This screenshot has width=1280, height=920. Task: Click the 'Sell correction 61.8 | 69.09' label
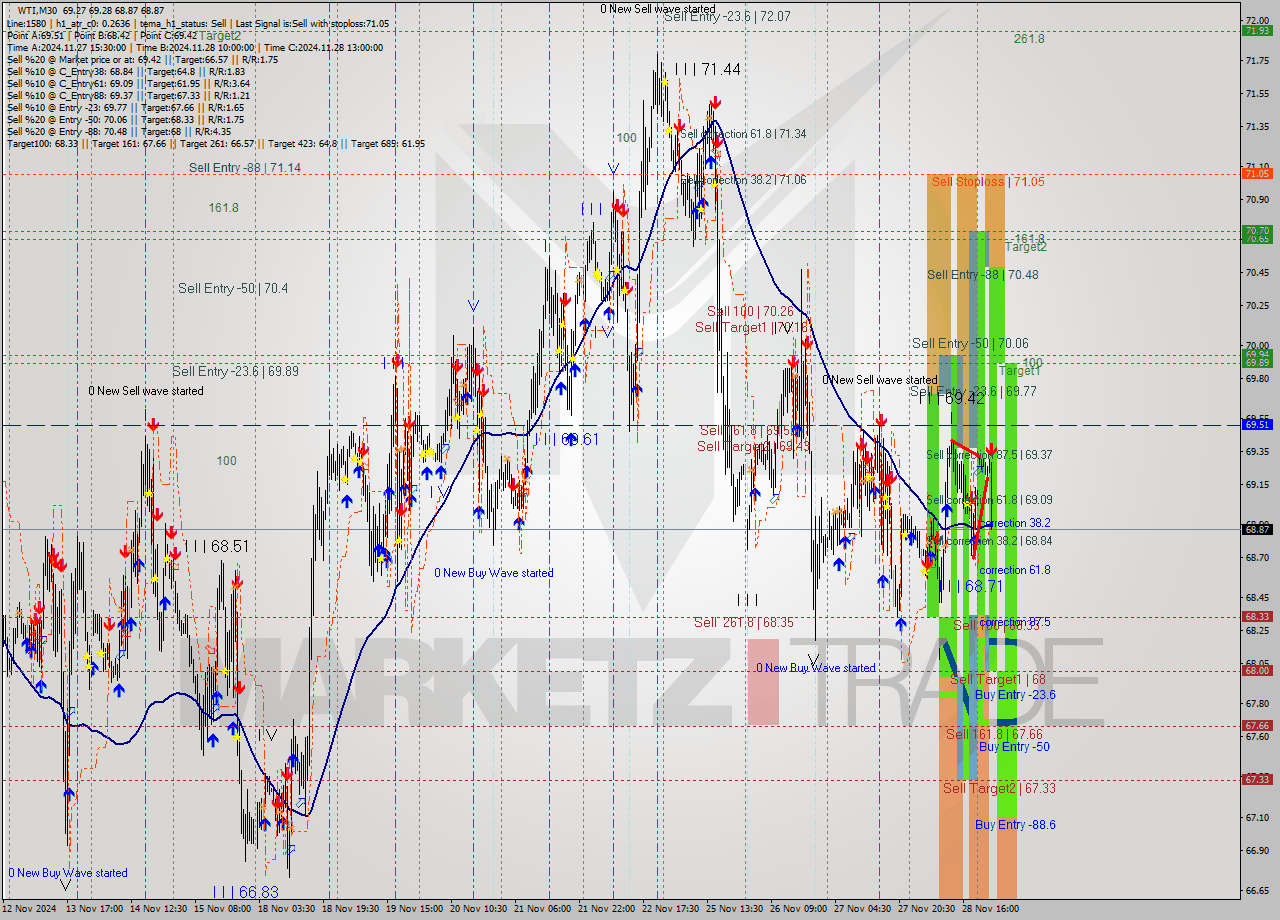click(989, 500)
